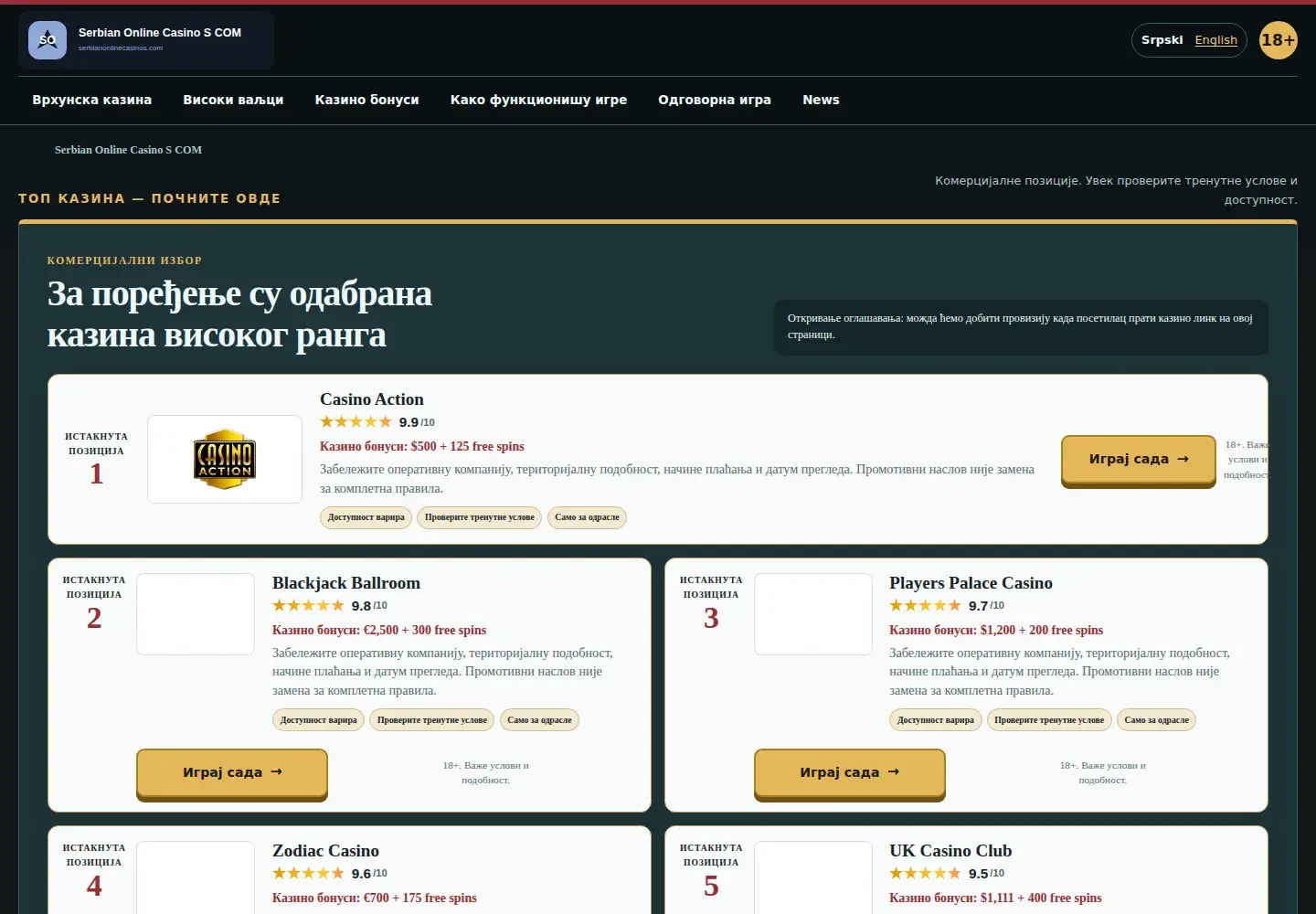
Task: Open Високи ваљци menu item
Action: pyautogui.click(x=233, y=100)
